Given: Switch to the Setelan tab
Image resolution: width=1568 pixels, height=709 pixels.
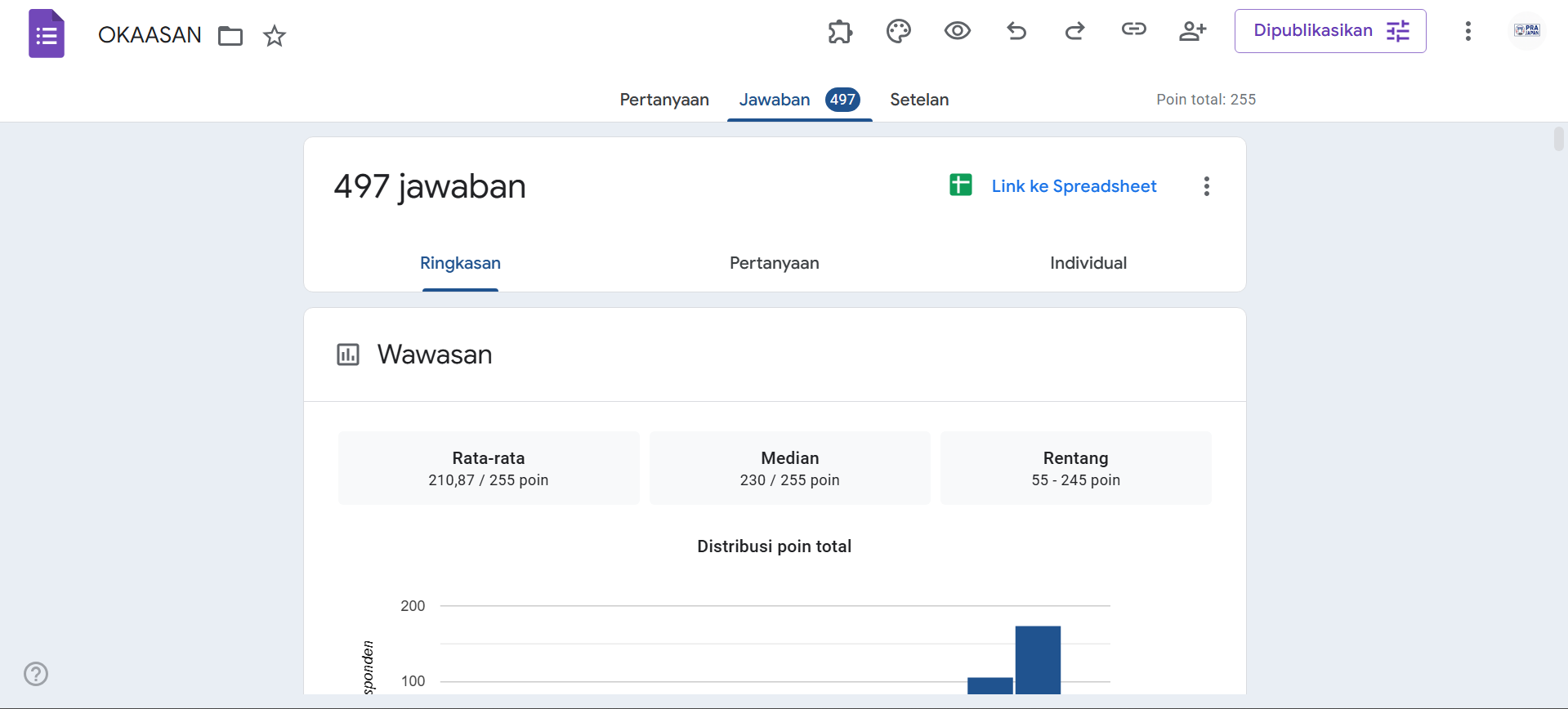Looking at the screenshot, I should pyautogui.click(x=918, y=100).
